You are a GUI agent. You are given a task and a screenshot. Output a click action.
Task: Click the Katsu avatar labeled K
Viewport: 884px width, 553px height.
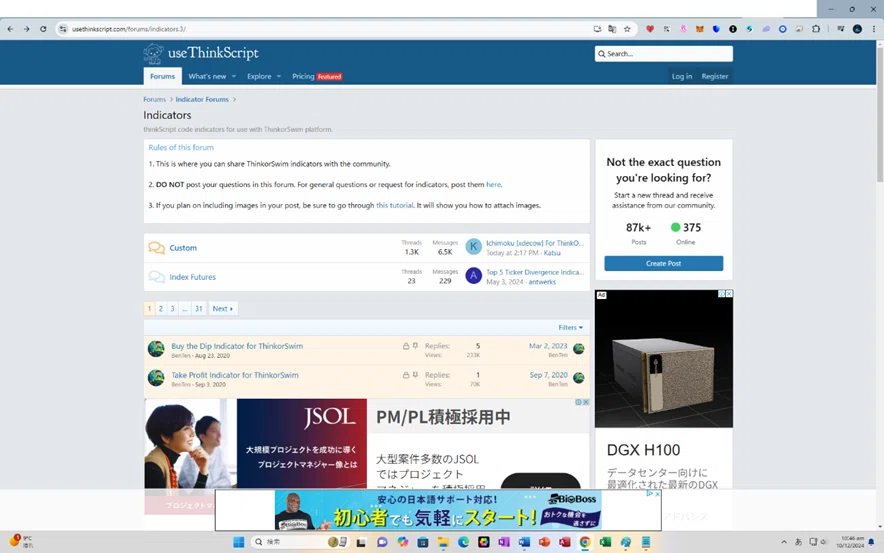(474, 246)
